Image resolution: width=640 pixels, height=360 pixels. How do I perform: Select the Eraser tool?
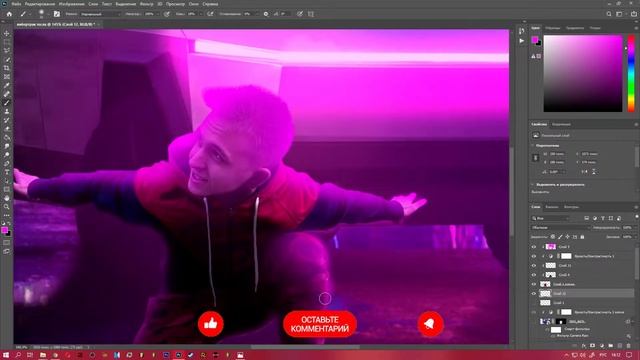(7, 129)
